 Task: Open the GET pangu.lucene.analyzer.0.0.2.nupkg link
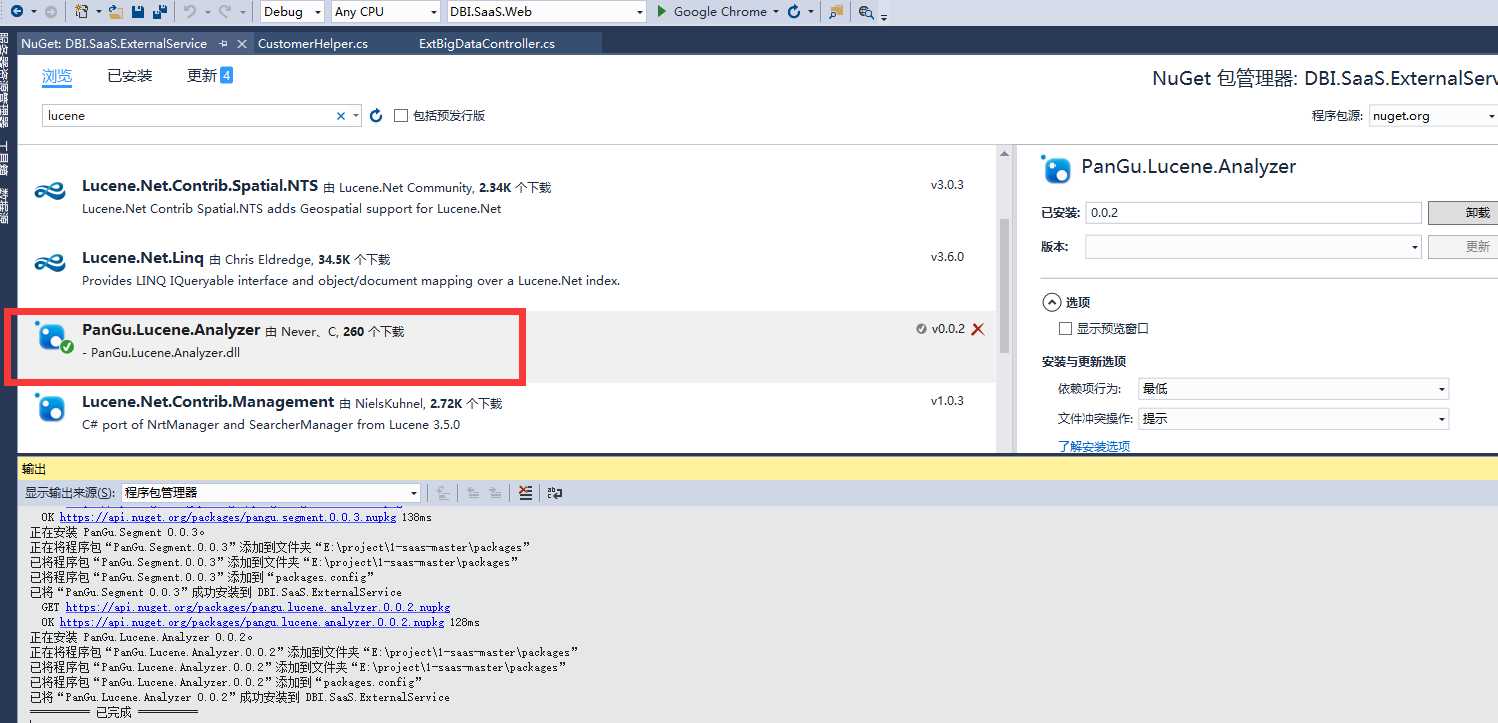[258, 607]
